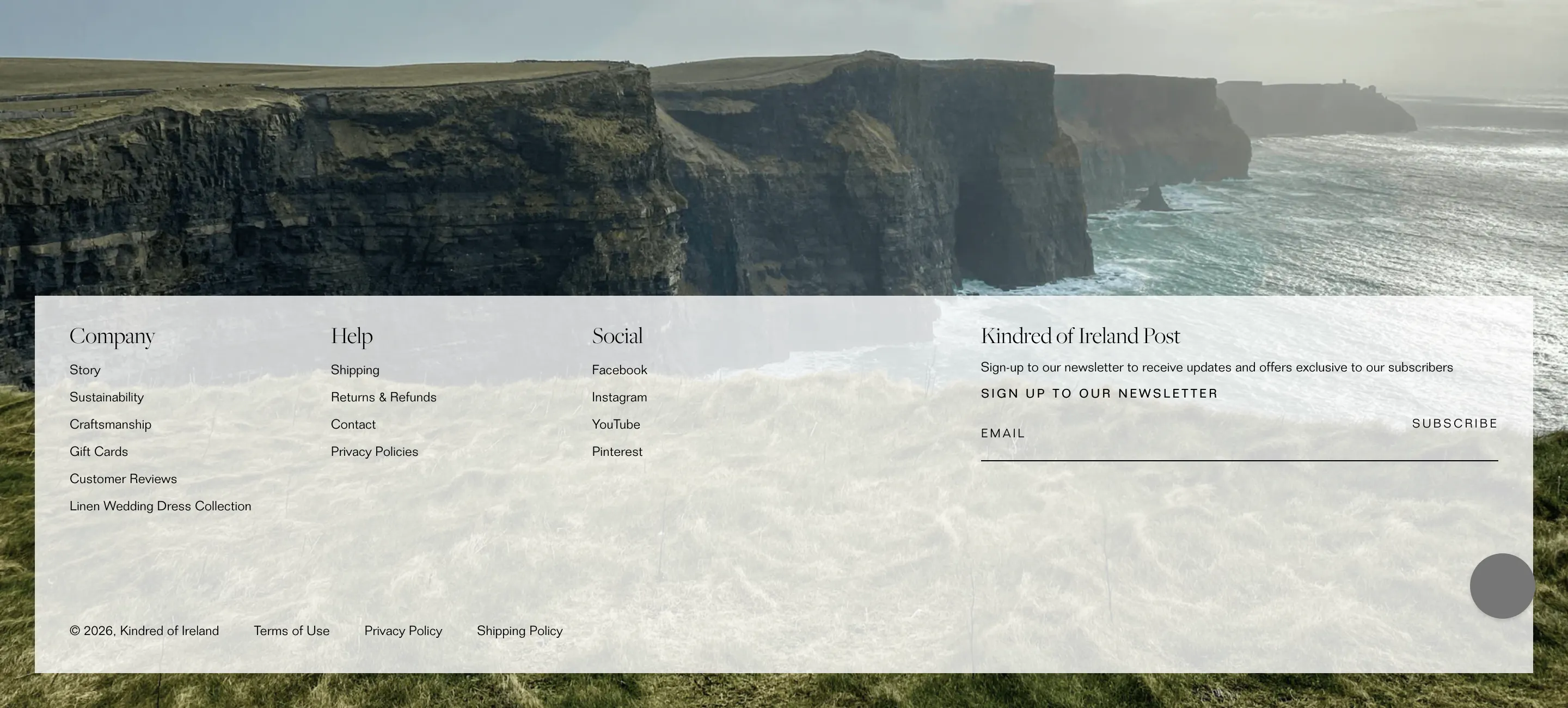1568x708 pixels.
Task: Open the Shipping Policy footer link
Action: pos(519,631)
